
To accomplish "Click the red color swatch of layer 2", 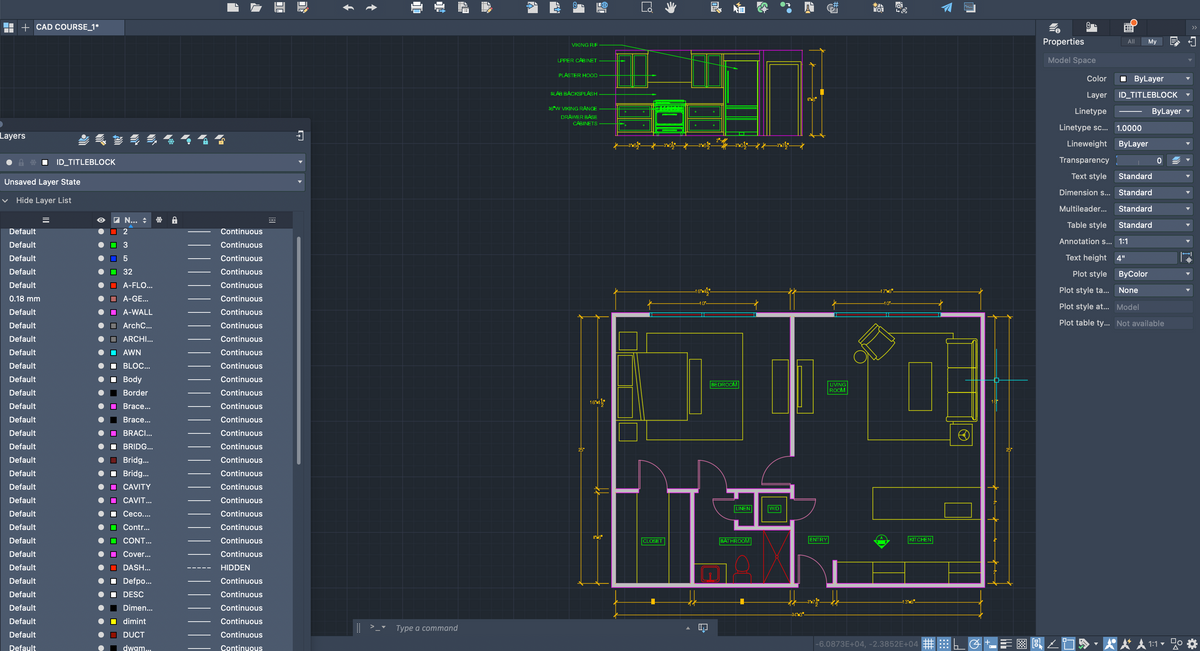I will click(113, 231).
